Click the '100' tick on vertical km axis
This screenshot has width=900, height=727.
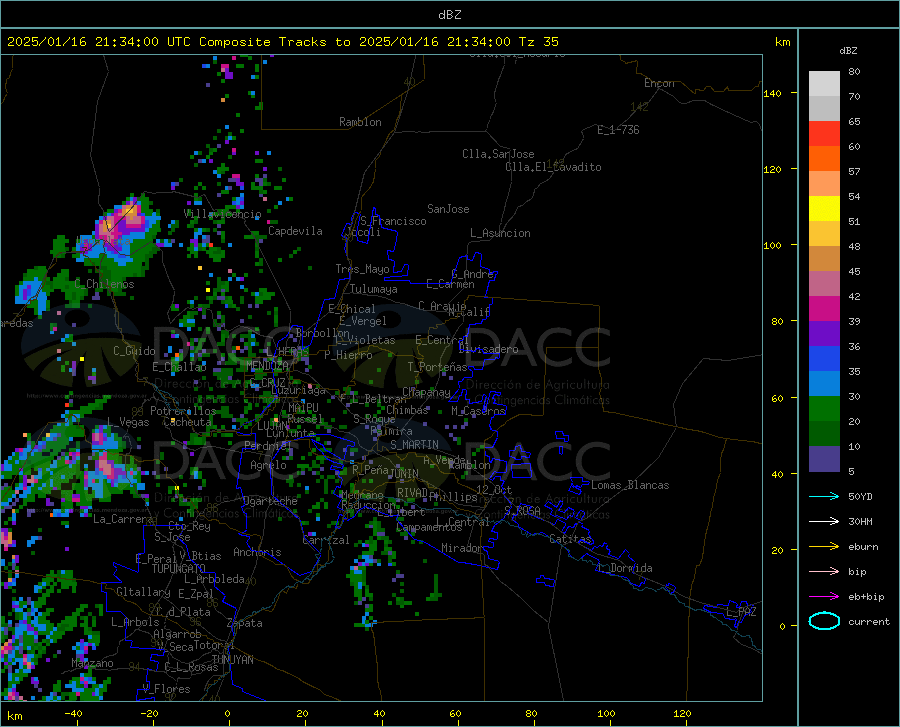coord(772,246)
